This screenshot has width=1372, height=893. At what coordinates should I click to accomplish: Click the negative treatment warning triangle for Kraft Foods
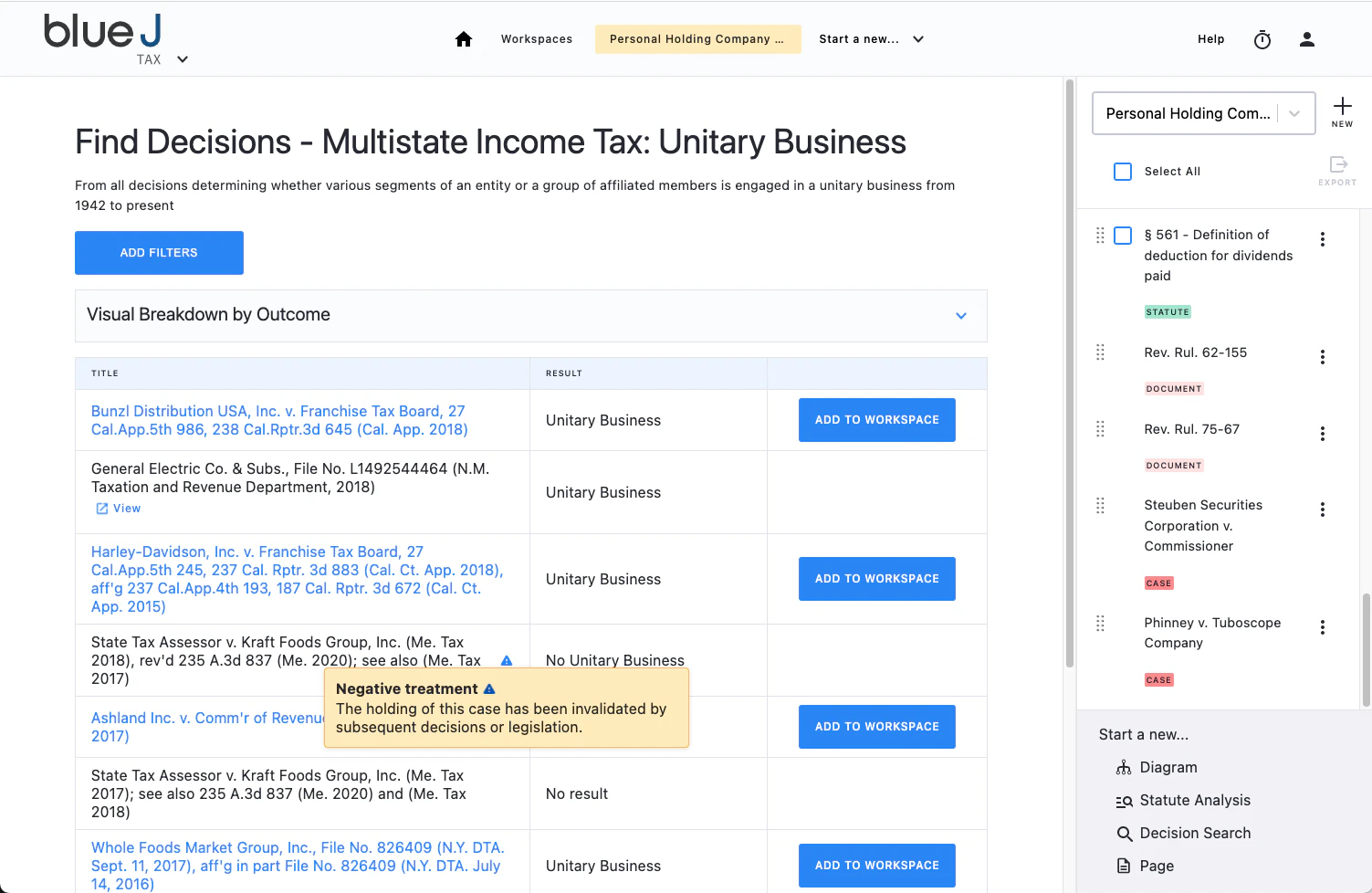pyautogui.click(x=507, y=660)
